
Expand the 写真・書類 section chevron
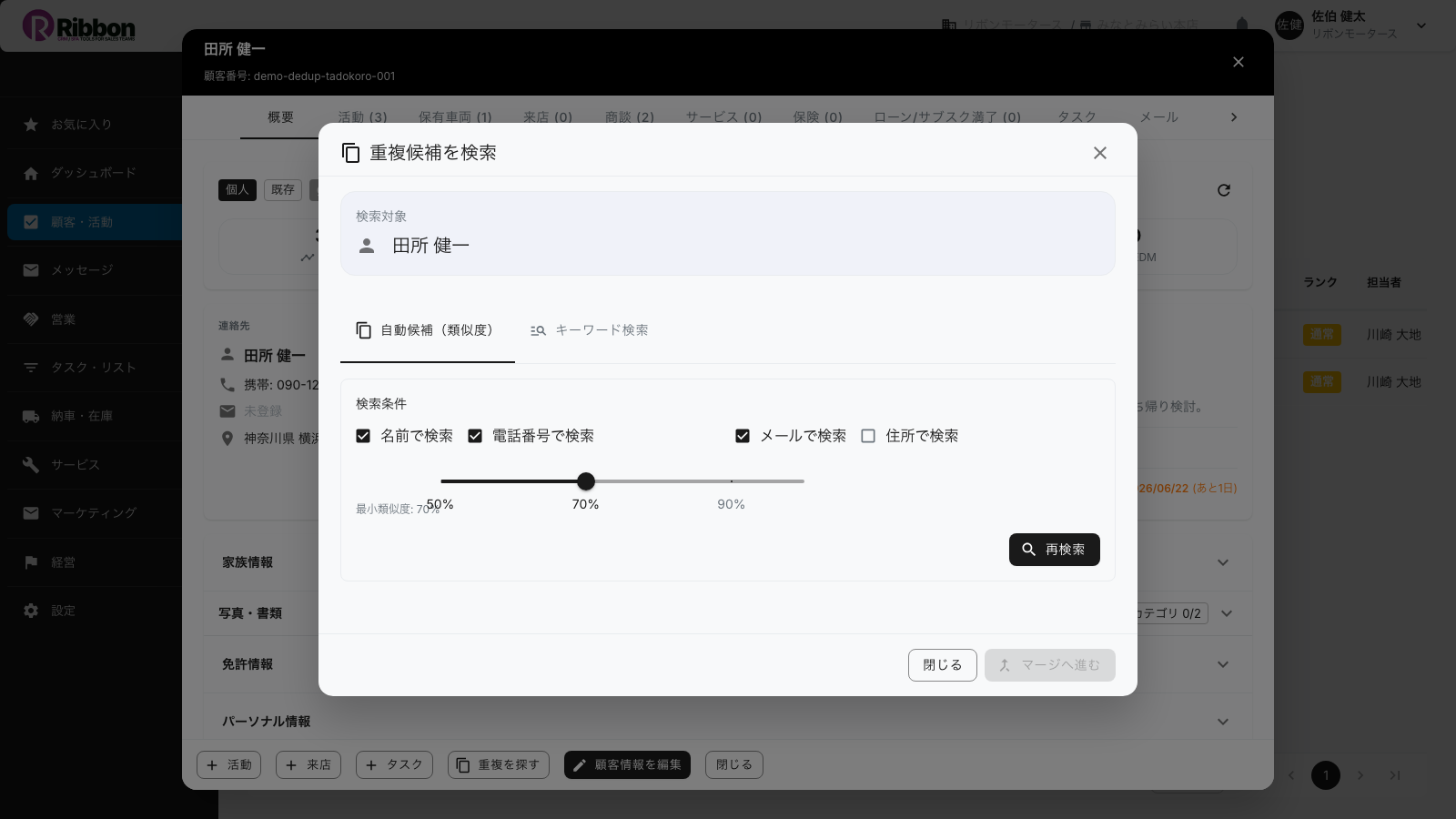[1227, 613]
